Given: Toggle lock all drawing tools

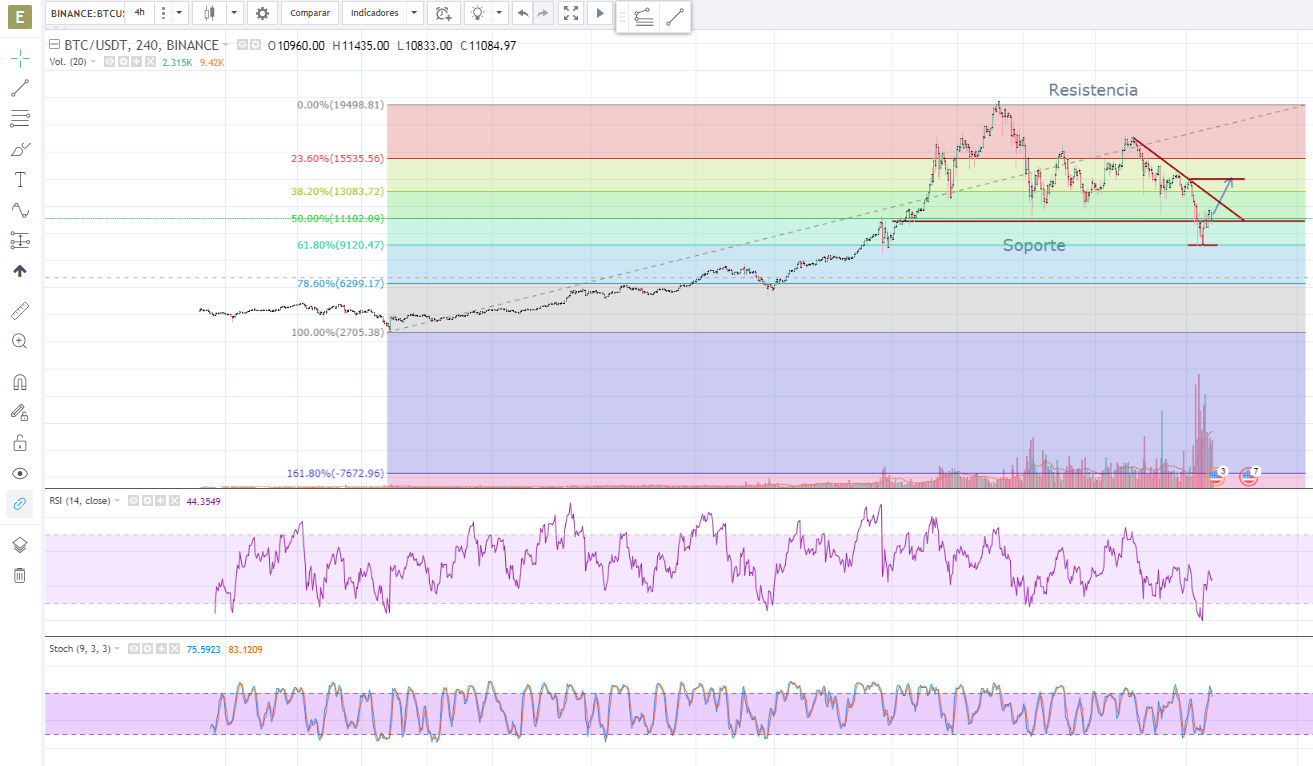Looking at the screenshot, I should coord(20,443).
